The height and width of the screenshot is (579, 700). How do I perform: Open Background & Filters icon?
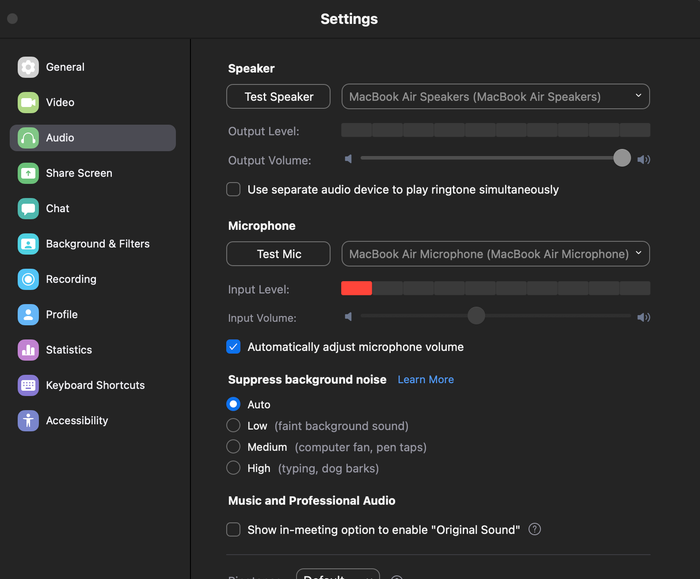(28, 244)
